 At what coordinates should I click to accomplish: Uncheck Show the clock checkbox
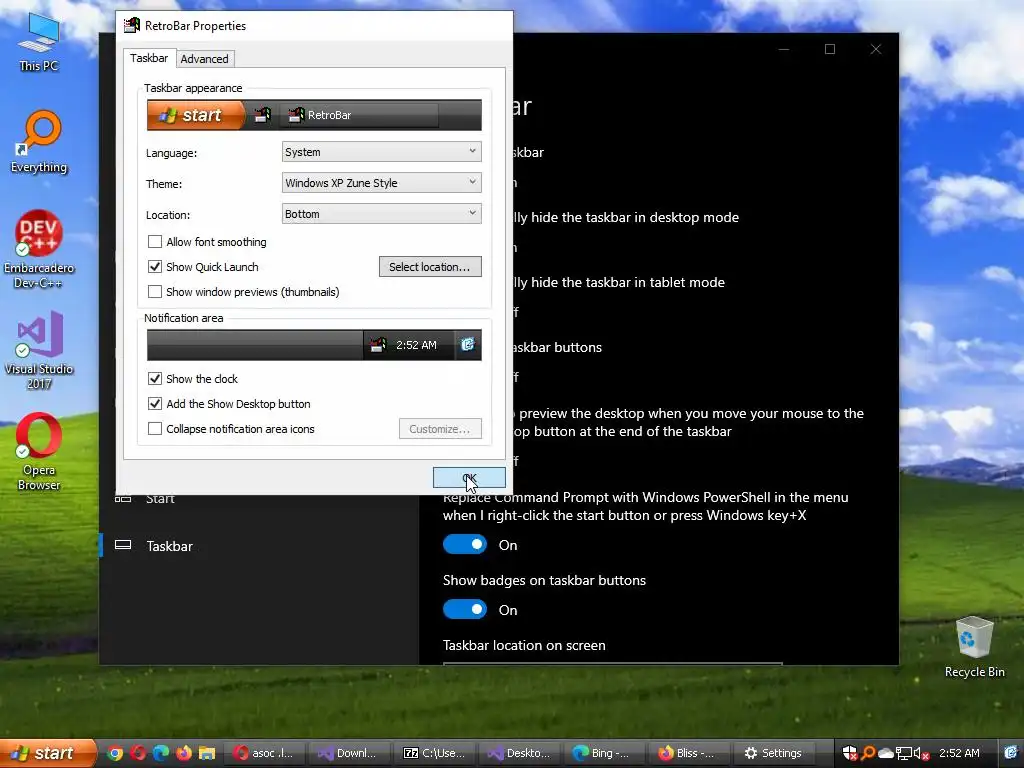tap(155, 378)
